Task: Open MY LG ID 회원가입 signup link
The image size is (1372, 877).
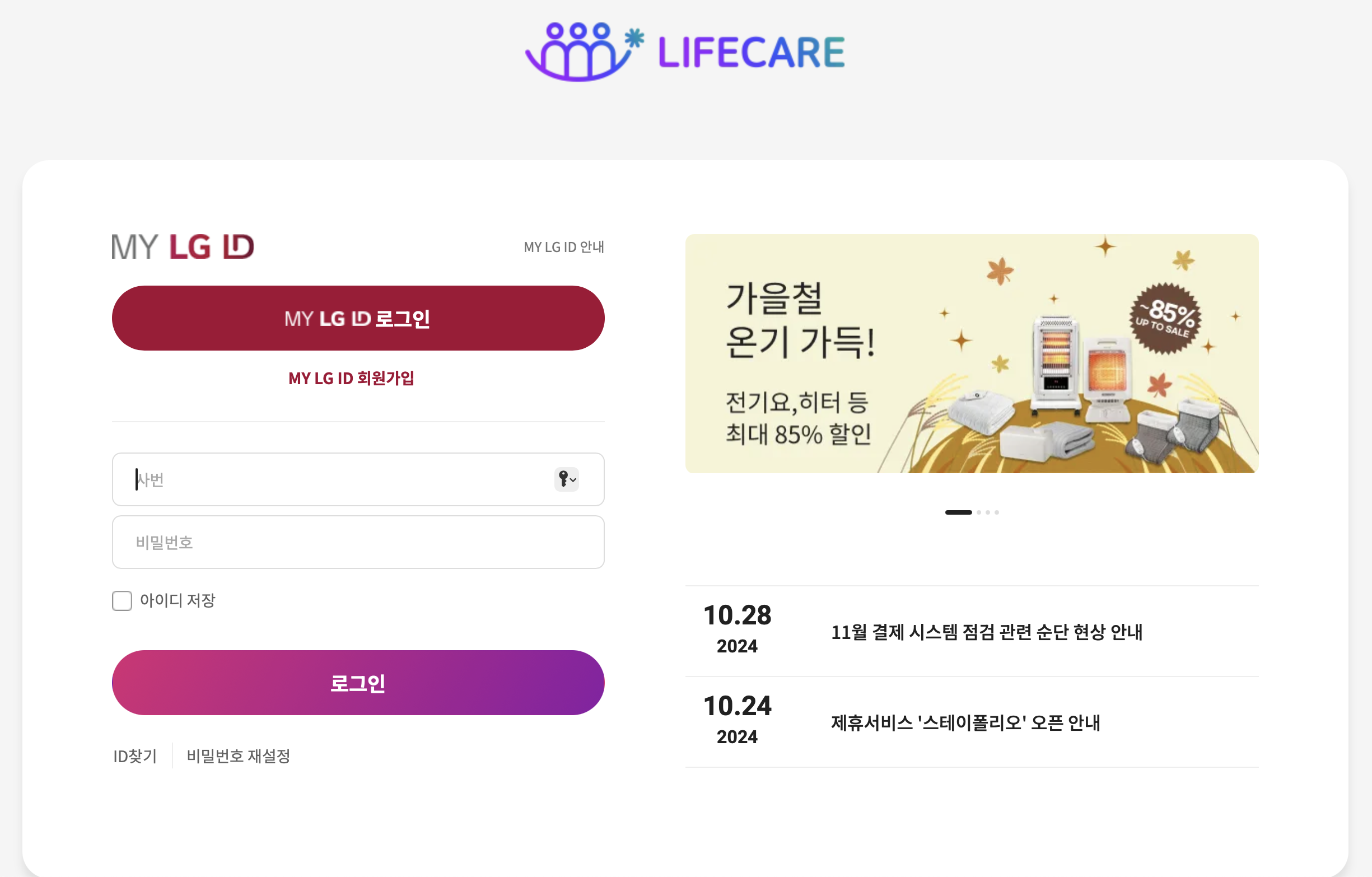Action: pyautogui.click(x=352, y=378)
